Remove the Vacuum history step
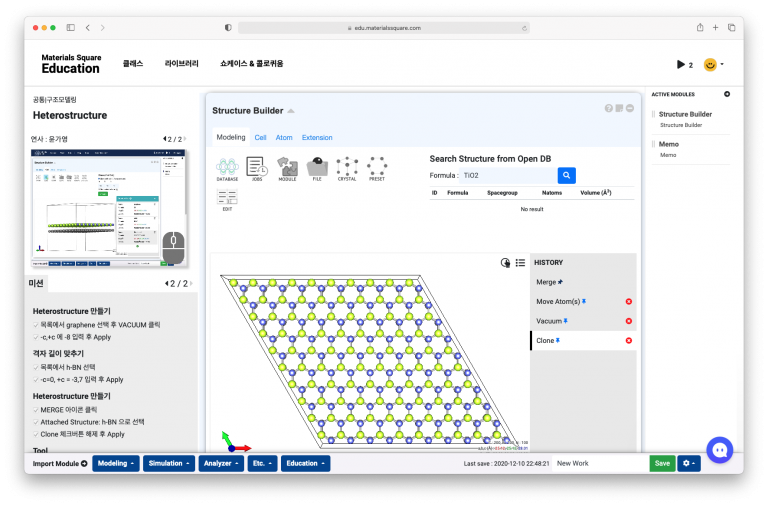Image resolution: width=768 pixels, height=506 pixels. click(x=628, y=321)
